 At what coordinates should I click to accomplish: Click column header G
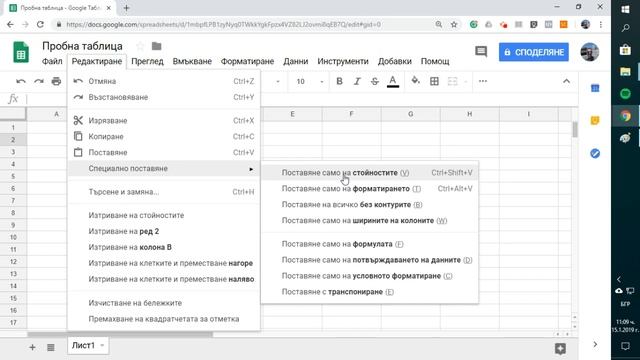pos(411,114)
